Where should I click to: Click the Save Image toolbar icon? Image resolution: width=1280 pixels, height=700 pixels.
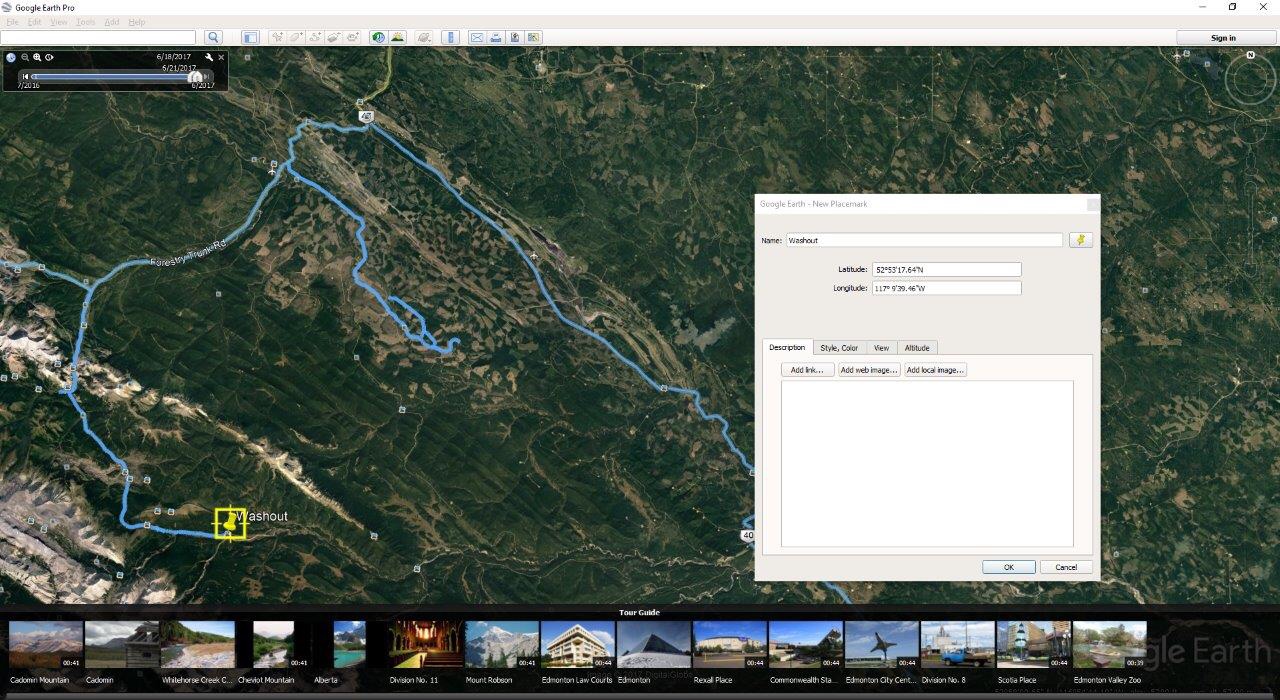tap(514, 38)
